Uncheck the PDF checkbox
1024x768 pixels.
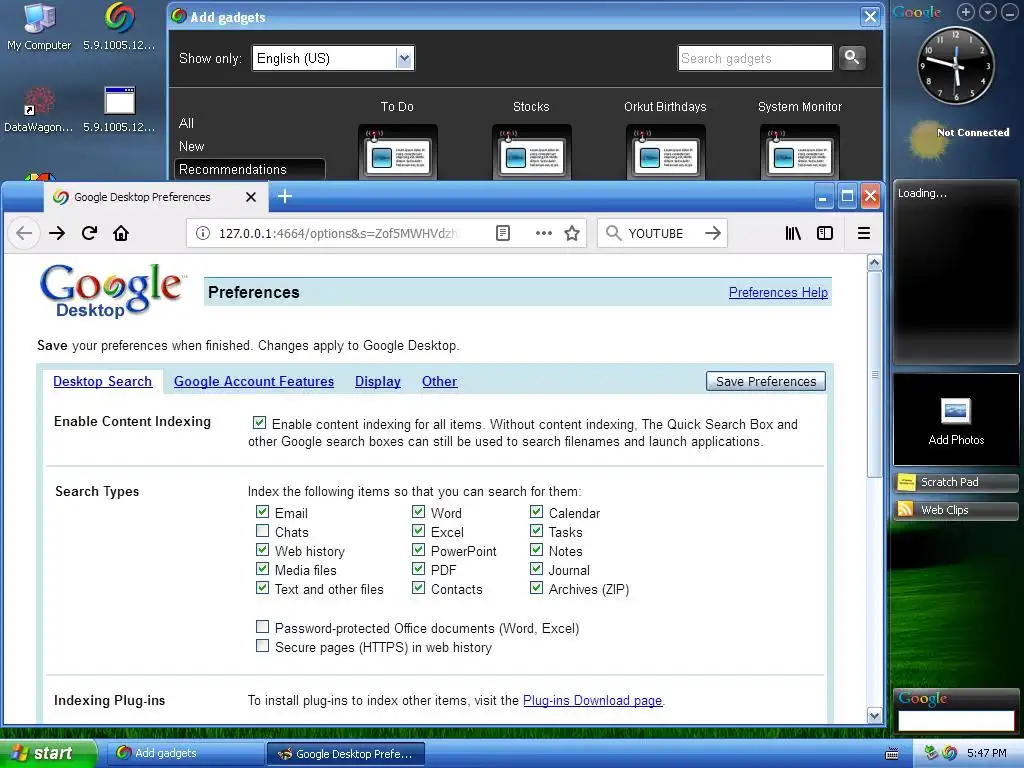click(x=419, y=569)
